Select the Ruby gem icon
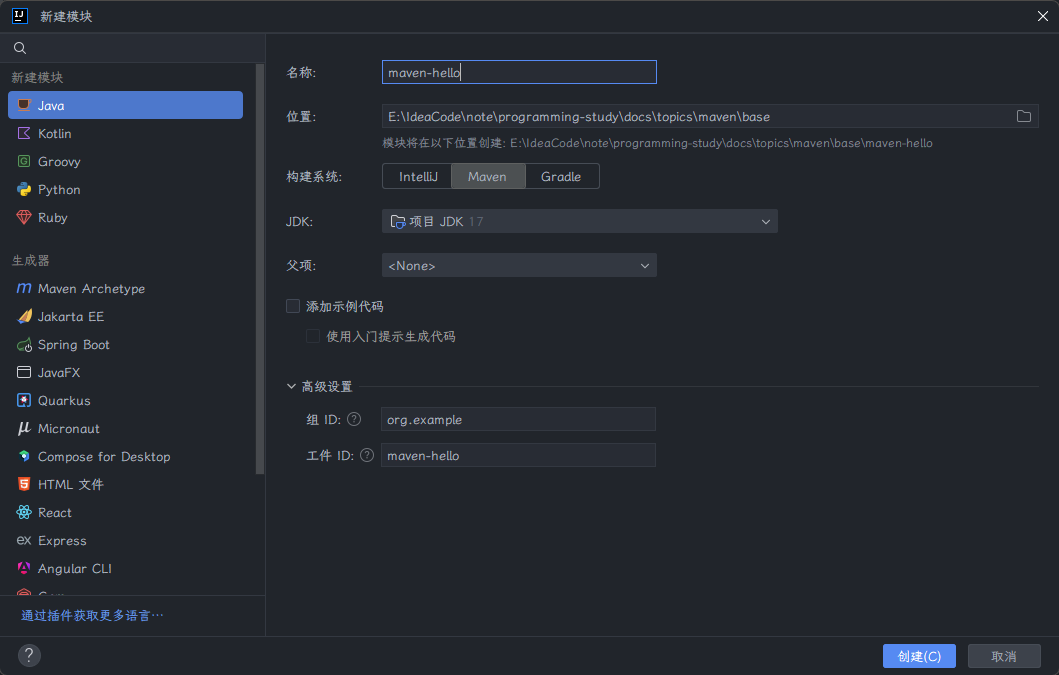1059x675 pixels. 24,217
